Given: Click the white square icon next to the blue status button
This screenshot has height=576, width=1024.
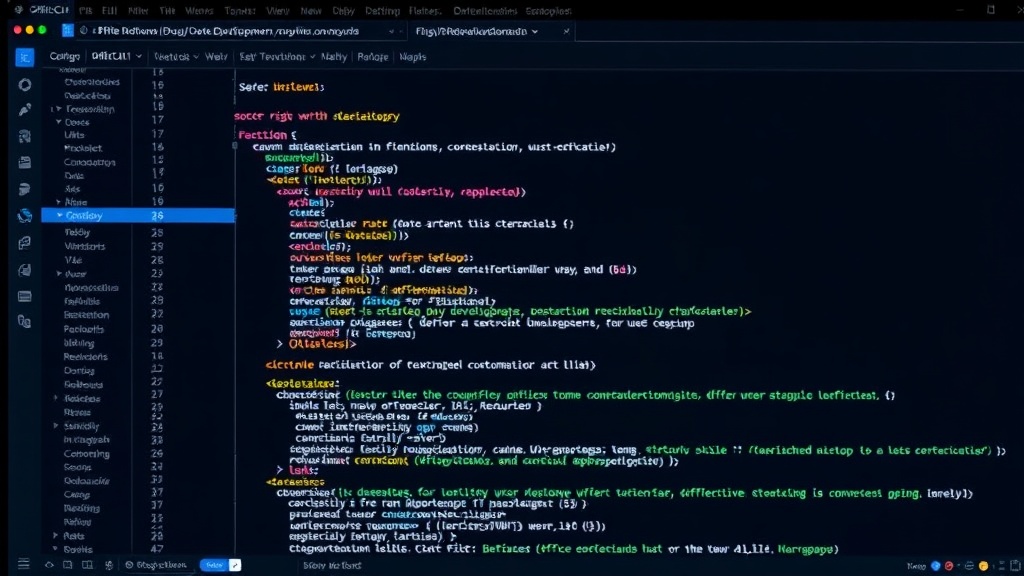Looking at the screenshot, I should tap(235, 565).
